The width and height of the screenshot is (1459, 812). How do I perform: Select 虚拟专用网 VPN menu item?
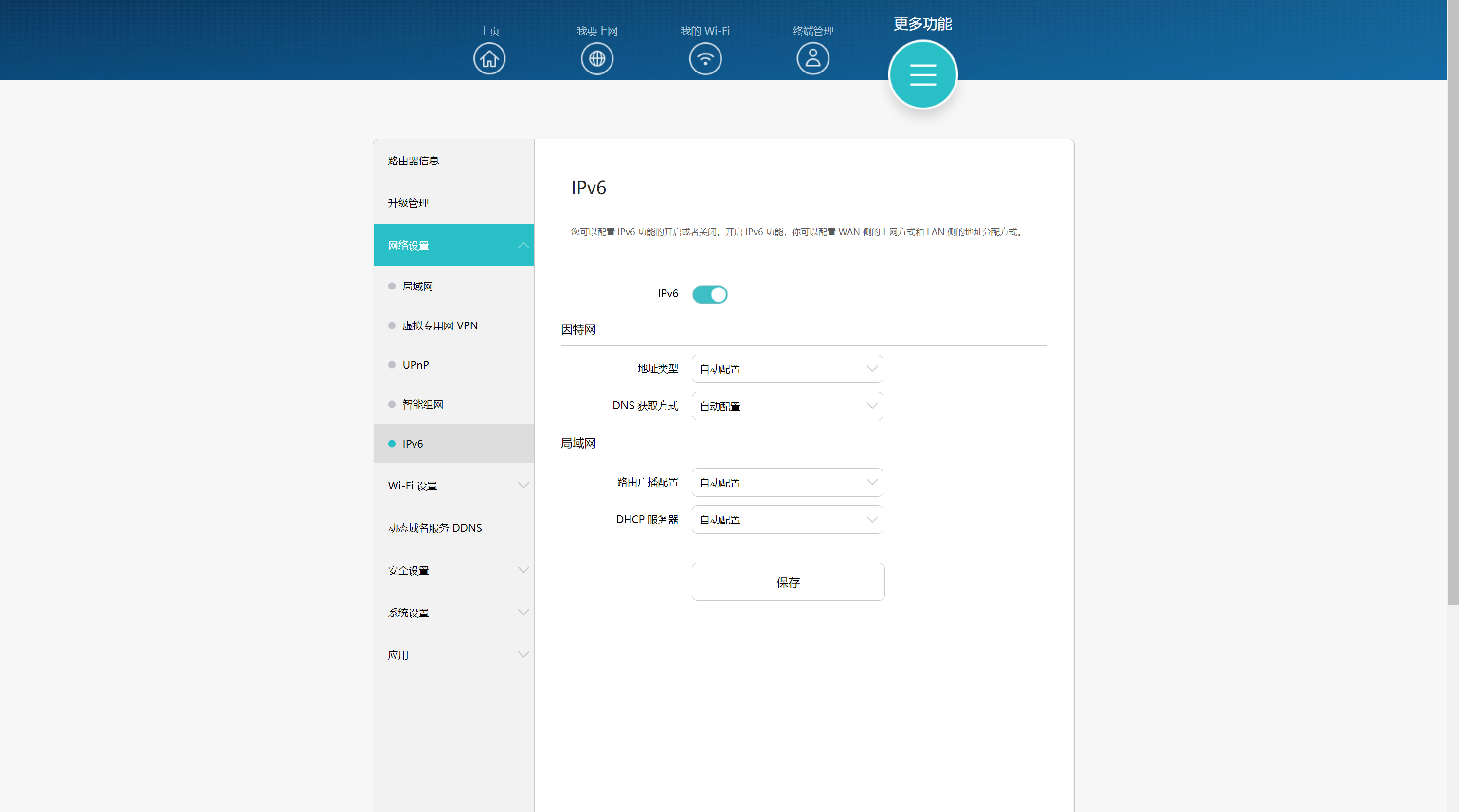(x=439, y=326)
